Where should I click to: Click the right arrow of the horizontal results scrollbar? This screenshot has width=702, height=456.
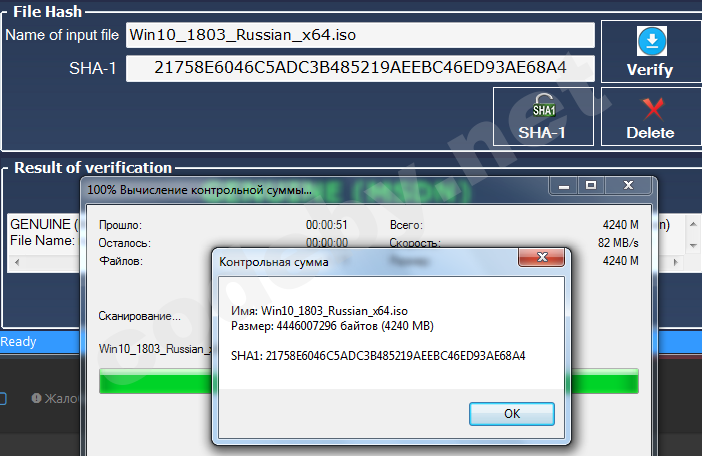[676, 262]
